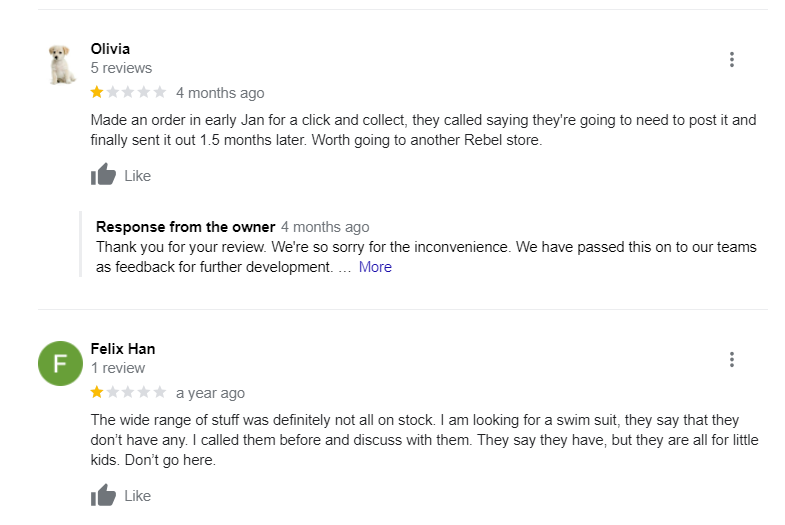Click the 4 months ago timestamp on Olivia's review

coord(220,93)
